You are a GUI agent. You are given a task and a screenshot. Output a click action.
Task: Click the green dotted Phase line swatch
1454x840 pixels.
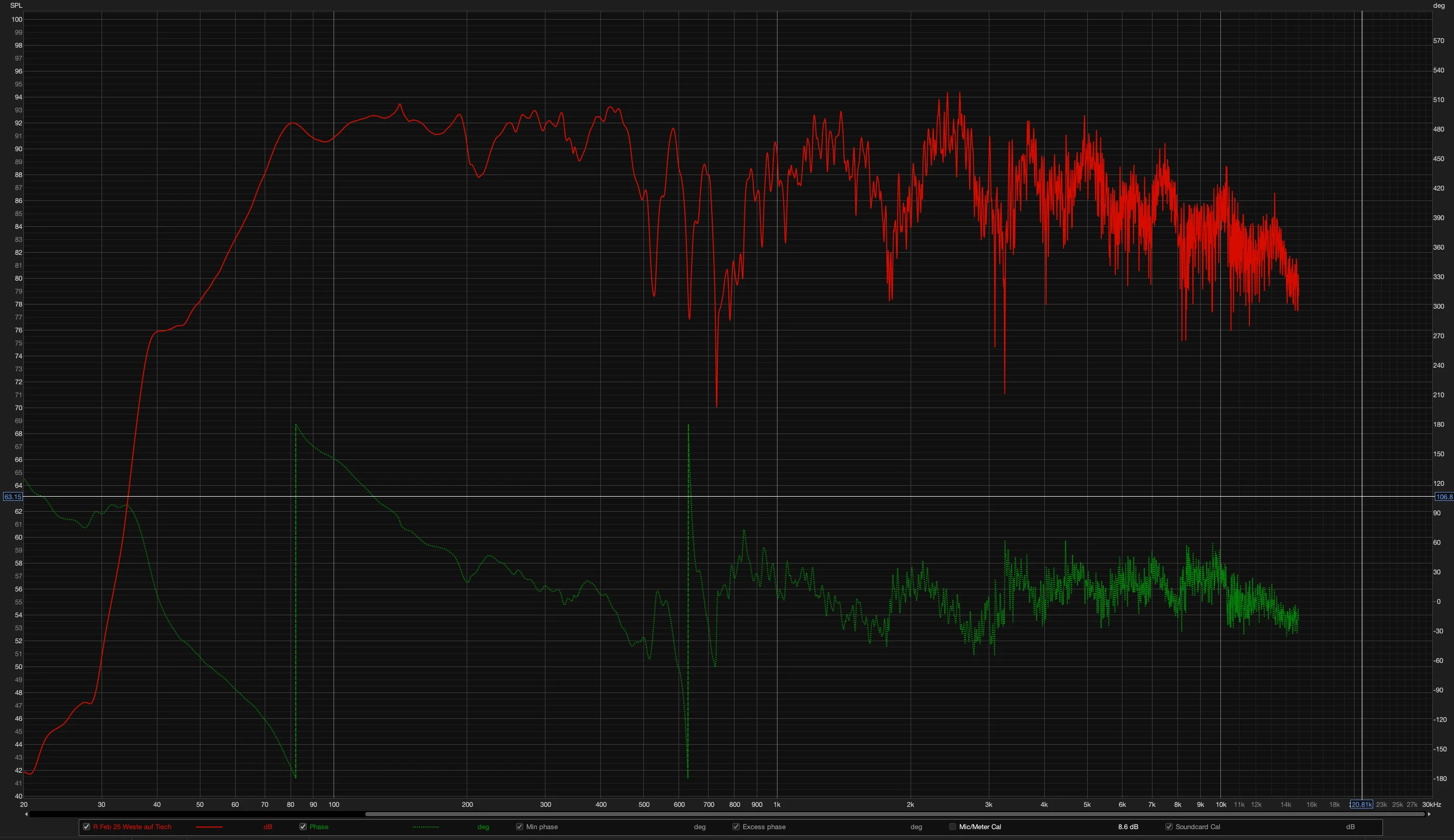click(426, 827)
